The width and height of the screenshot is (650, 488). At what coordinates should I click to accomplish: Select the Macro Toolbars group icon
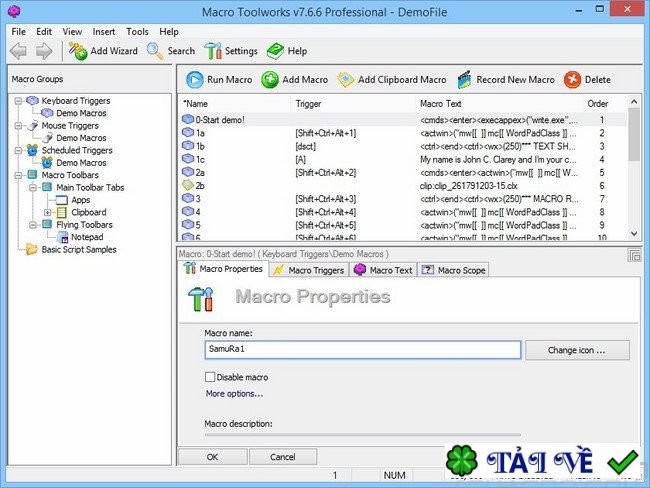(32, 175)
